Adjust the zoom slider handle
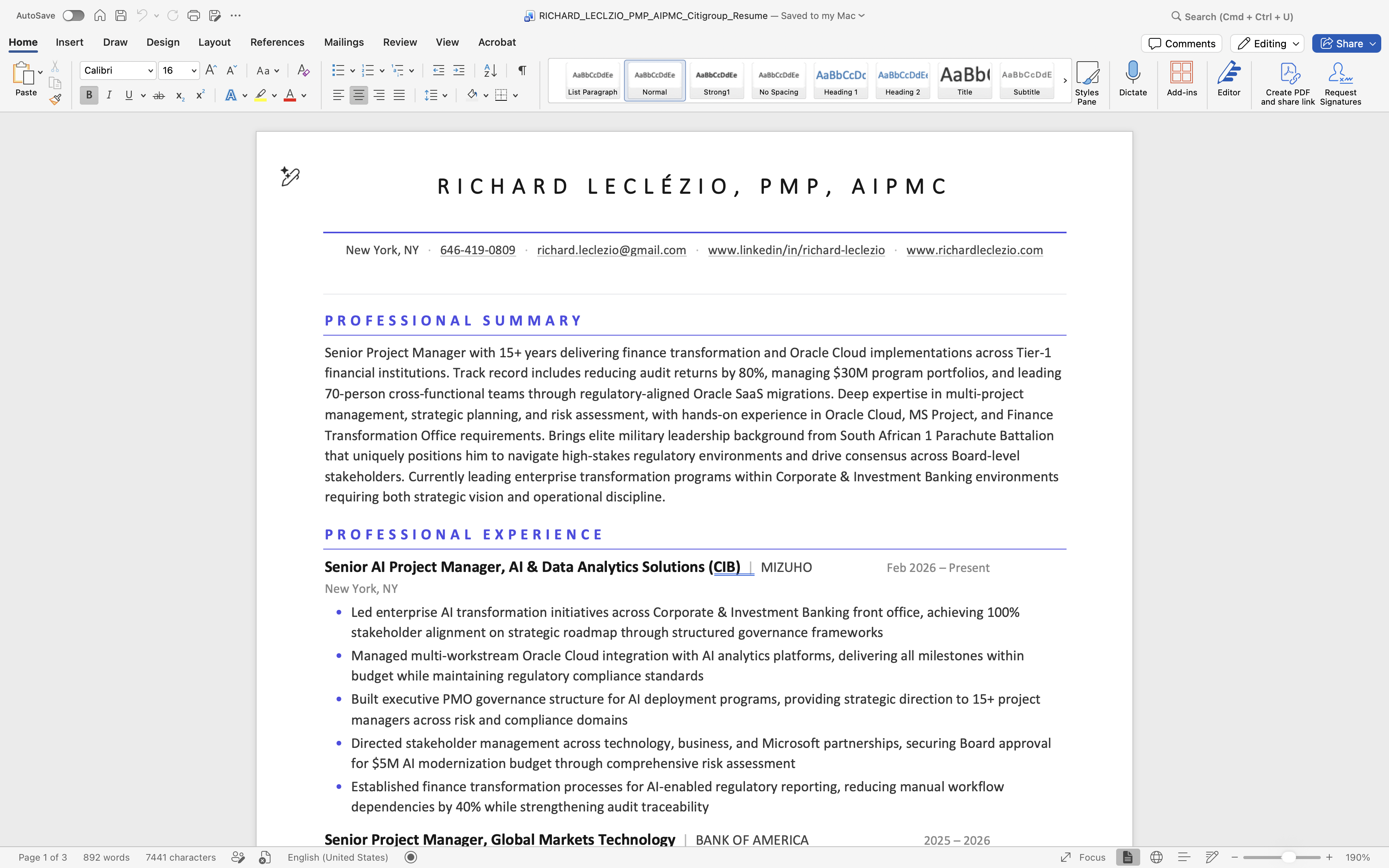The width and height of the screenshot is (1389, 868). (1289, 857)
